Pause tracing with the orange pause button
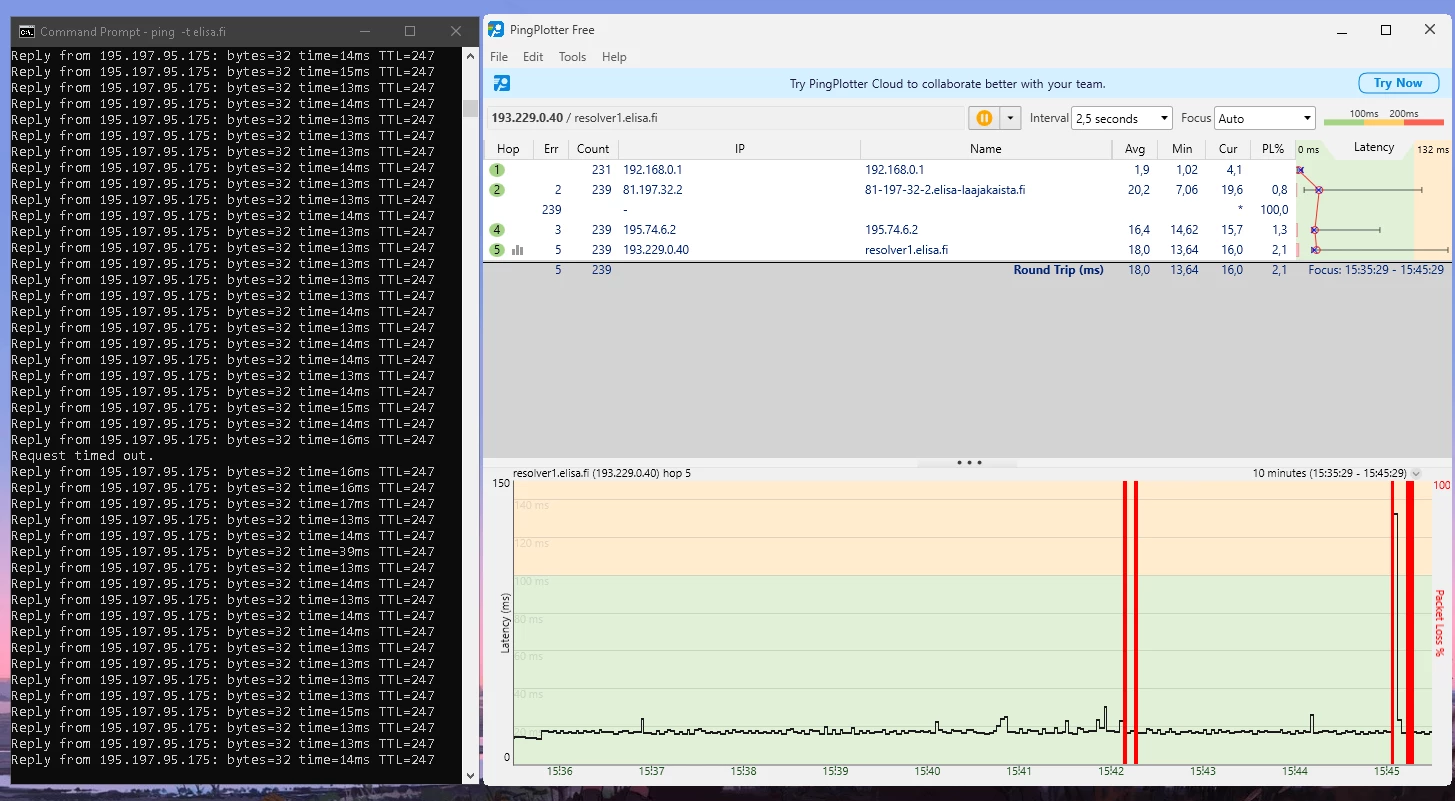1455x801 pixels. click(x=984, y=118)
